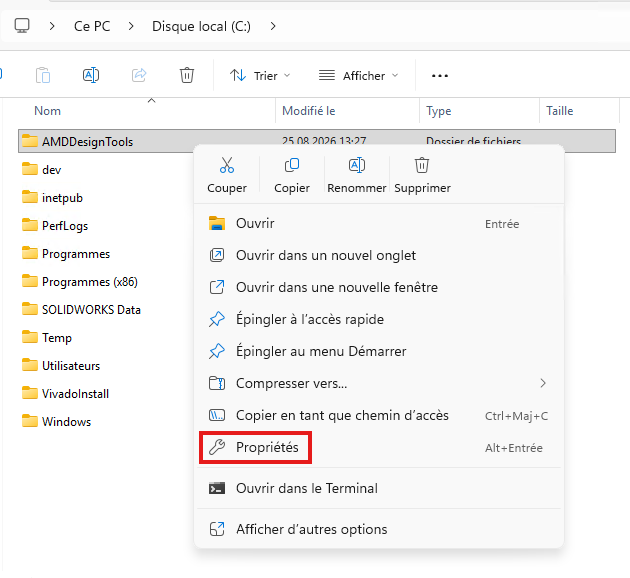Click the computer icon in address bar

pyautogui.click(x=22, y=26)
